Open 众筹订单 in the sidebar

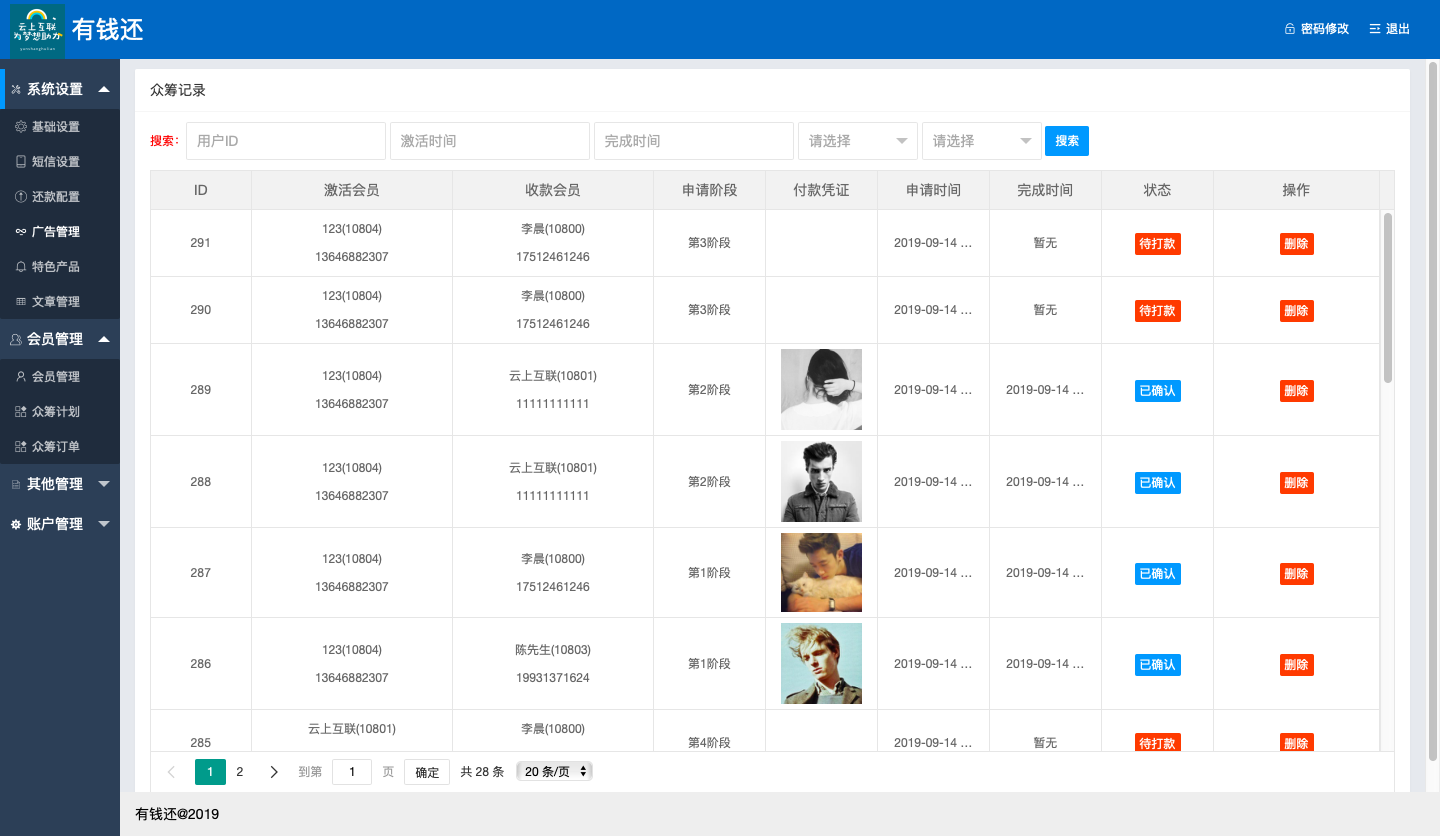(x=56, y=447)
